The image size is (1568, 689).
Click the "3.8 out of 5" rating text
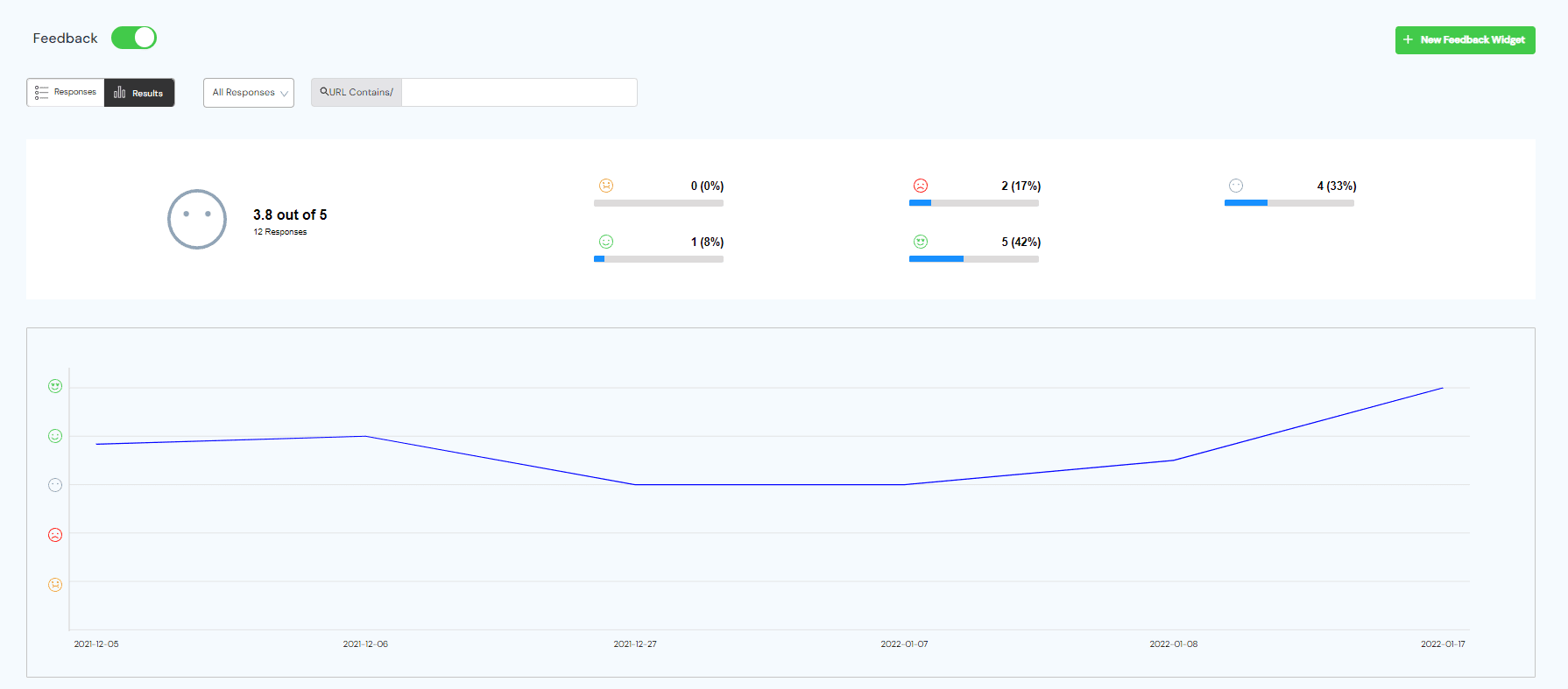point(290,214)
